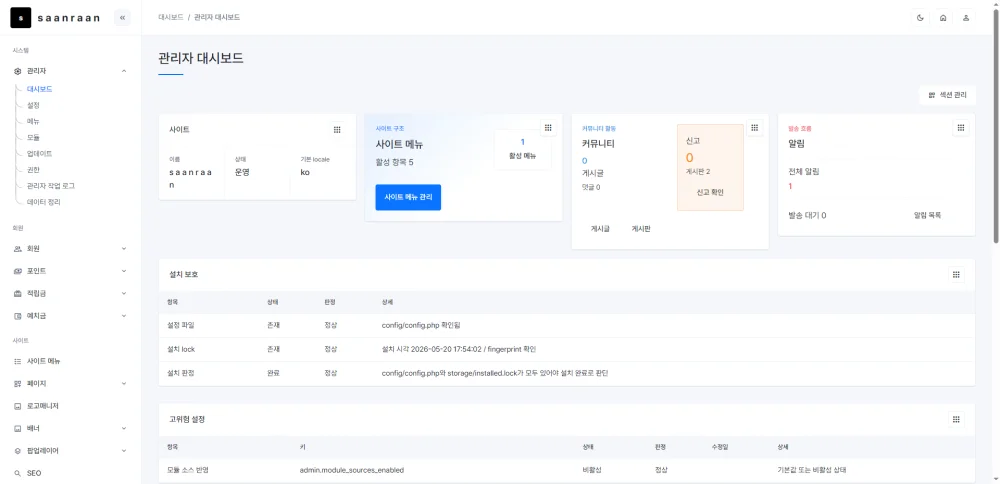
Task: Select 대시보드 in sidebar submenu
Action: coord(40,89)
